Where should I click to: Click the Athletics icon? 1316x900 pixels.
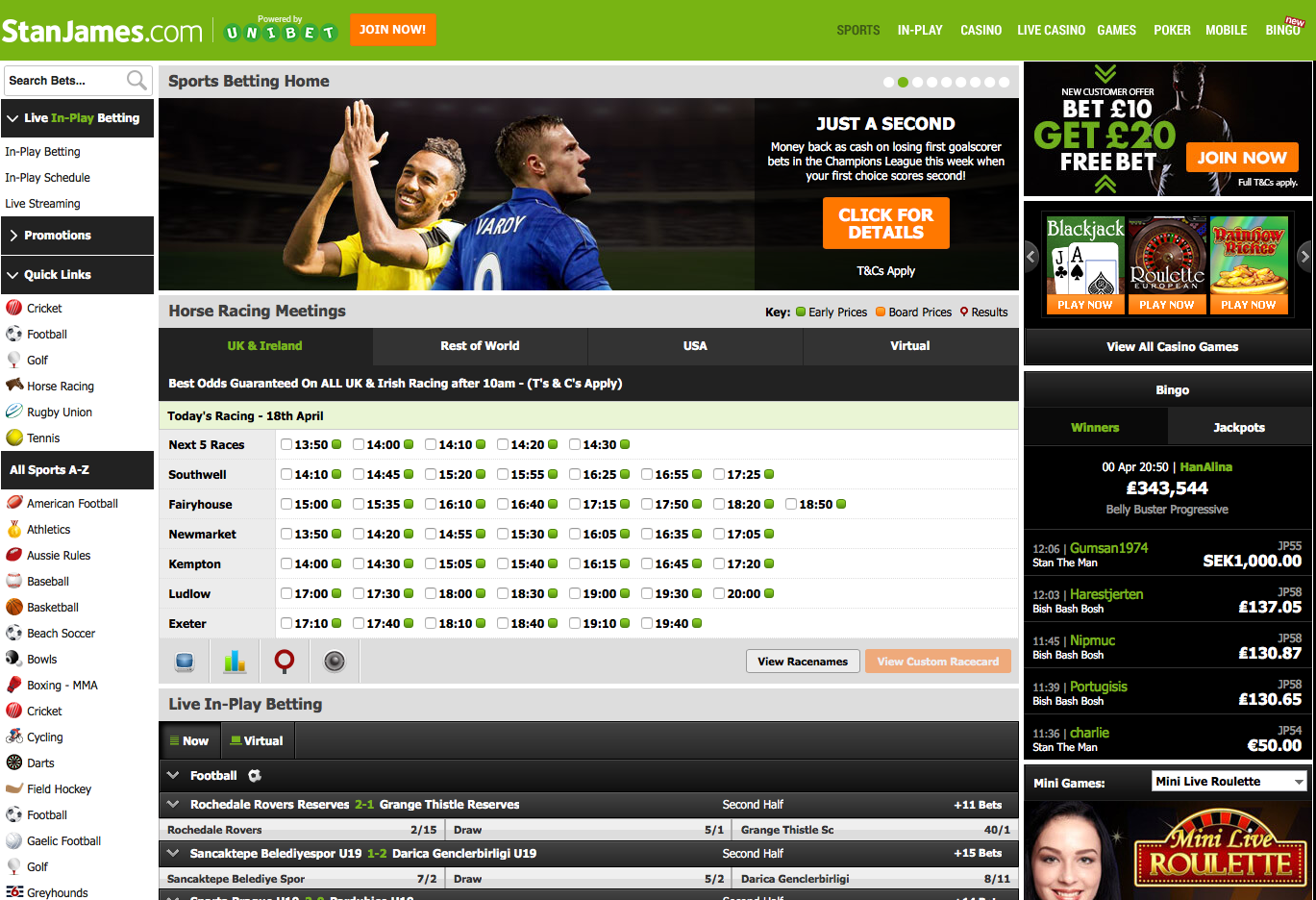(13, 529)
